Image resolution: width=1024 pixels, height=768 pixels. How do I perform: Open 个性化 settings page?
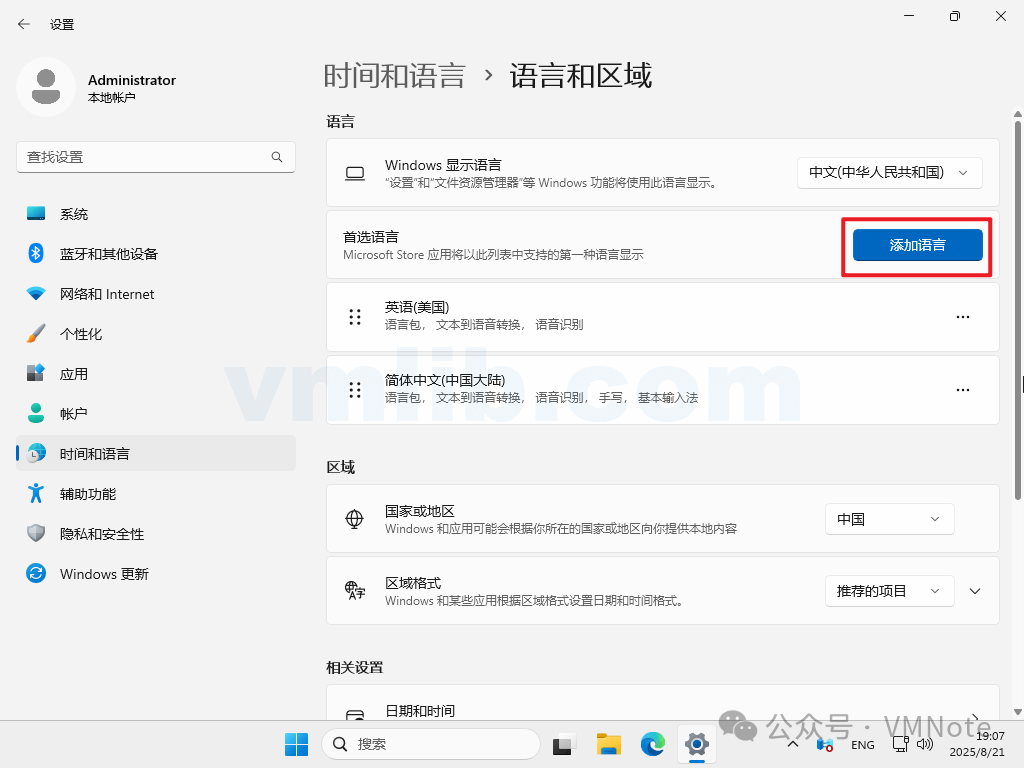pos(80,334)
